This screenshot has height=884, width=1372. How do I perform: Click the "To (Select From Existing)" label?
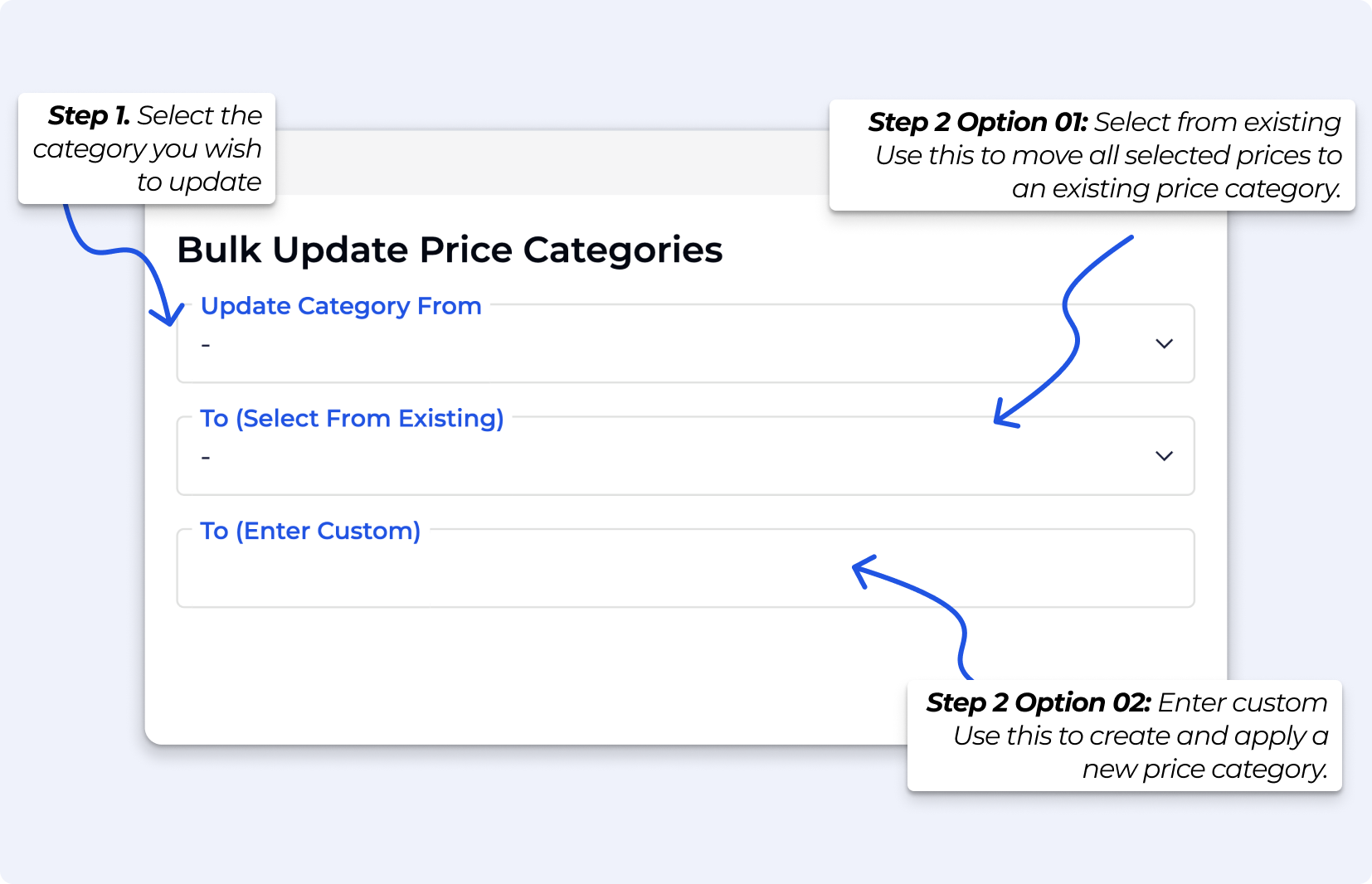[x=352, y=418]
